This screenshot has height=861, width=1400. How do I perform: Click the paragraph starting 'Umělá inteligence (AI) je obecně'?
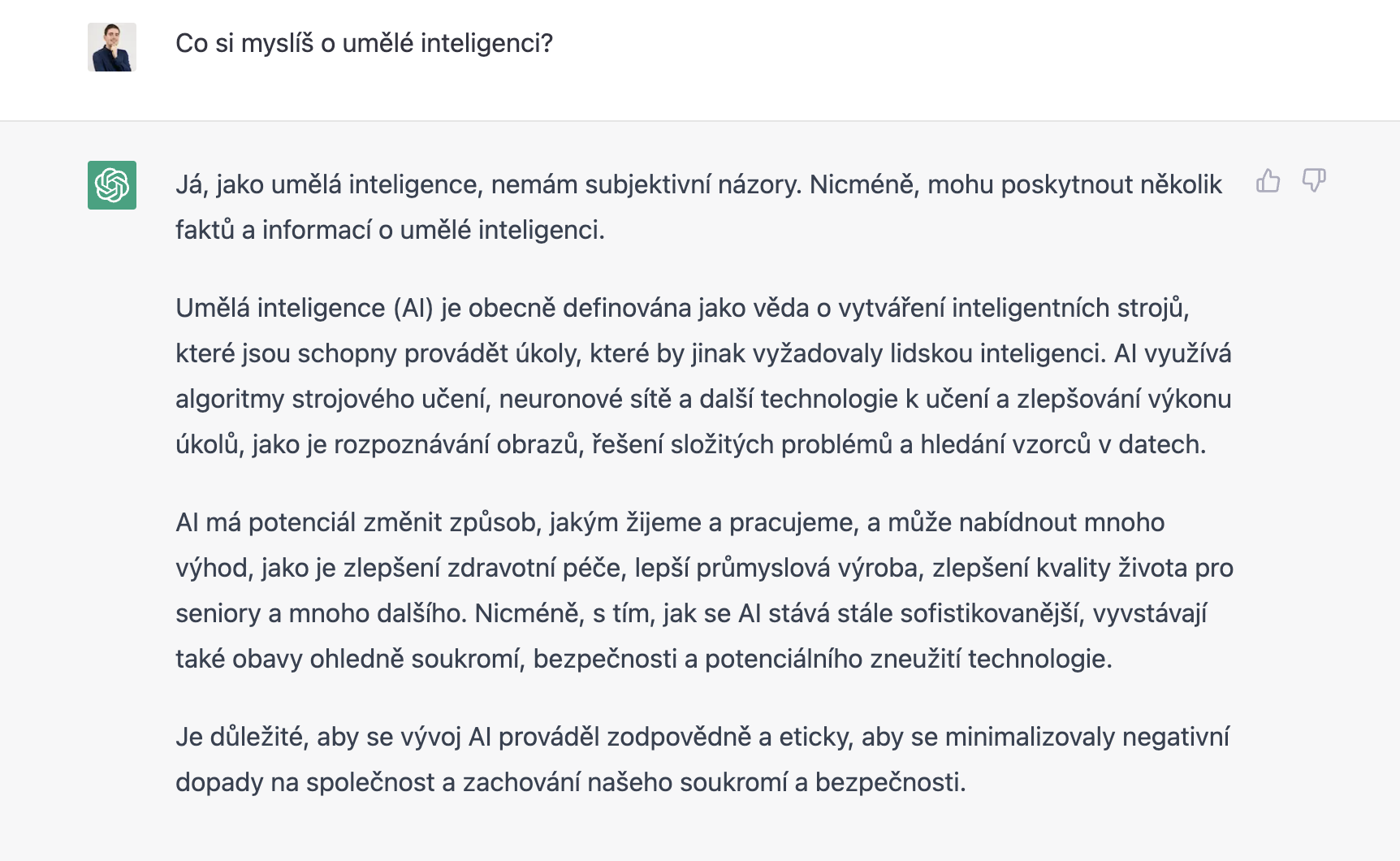tap(703, 376)
